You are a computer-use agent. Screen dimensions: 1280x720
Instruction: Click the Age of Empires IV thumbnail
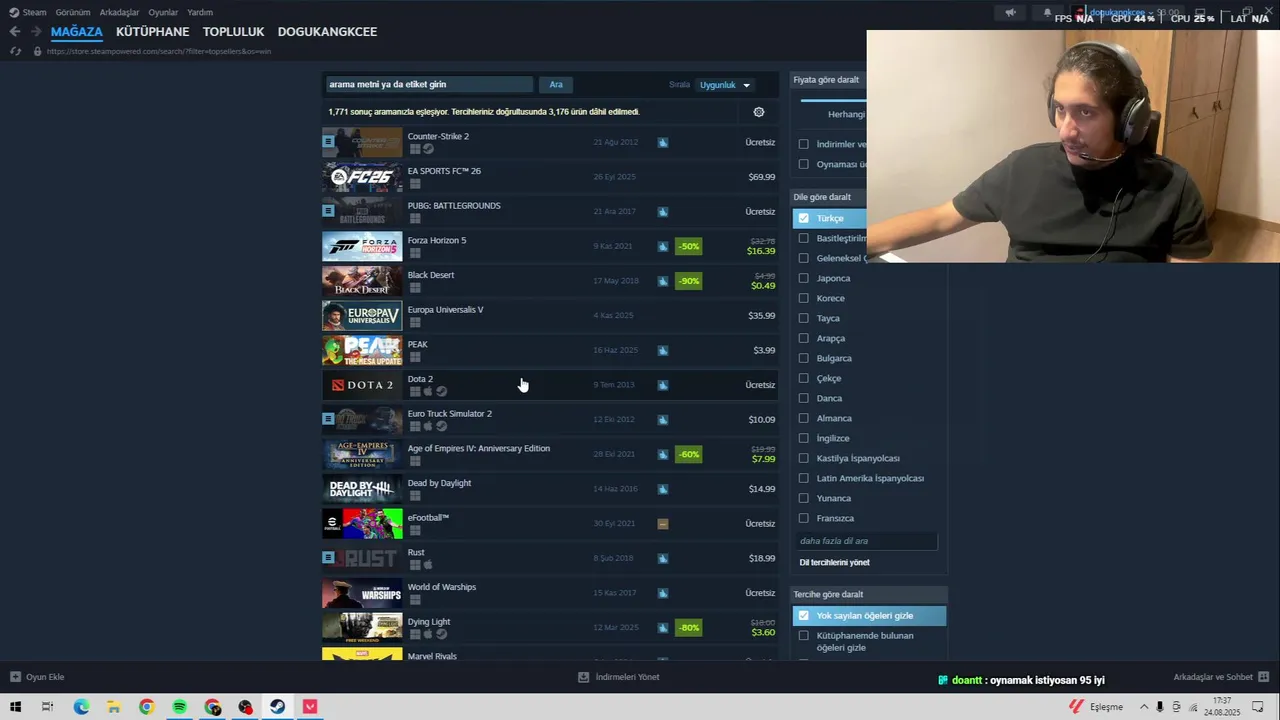[x=362, y=454]
